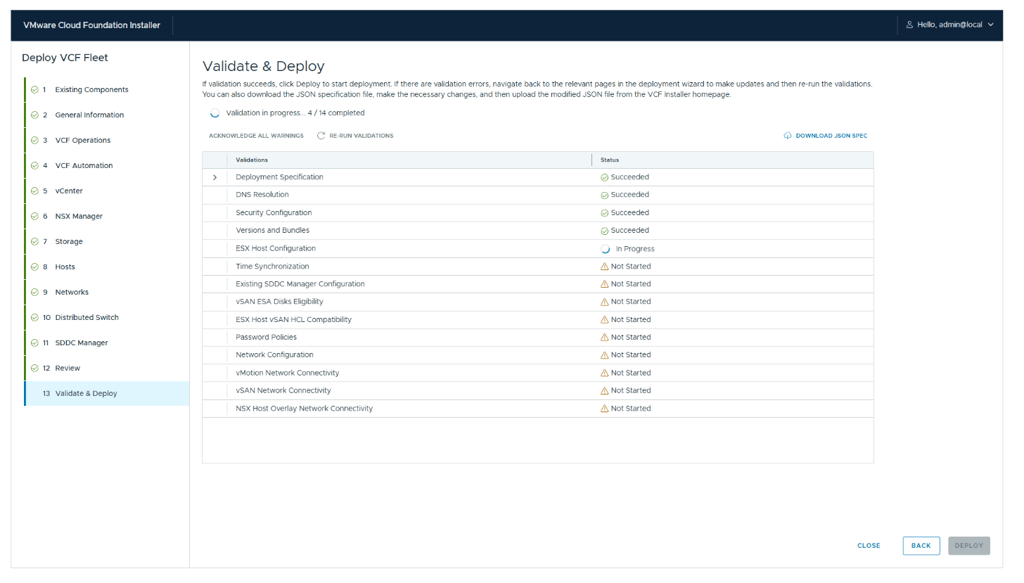Click completed check icon for vCenter step
The width and height of the screenshot is (1024, 583).
35,191
